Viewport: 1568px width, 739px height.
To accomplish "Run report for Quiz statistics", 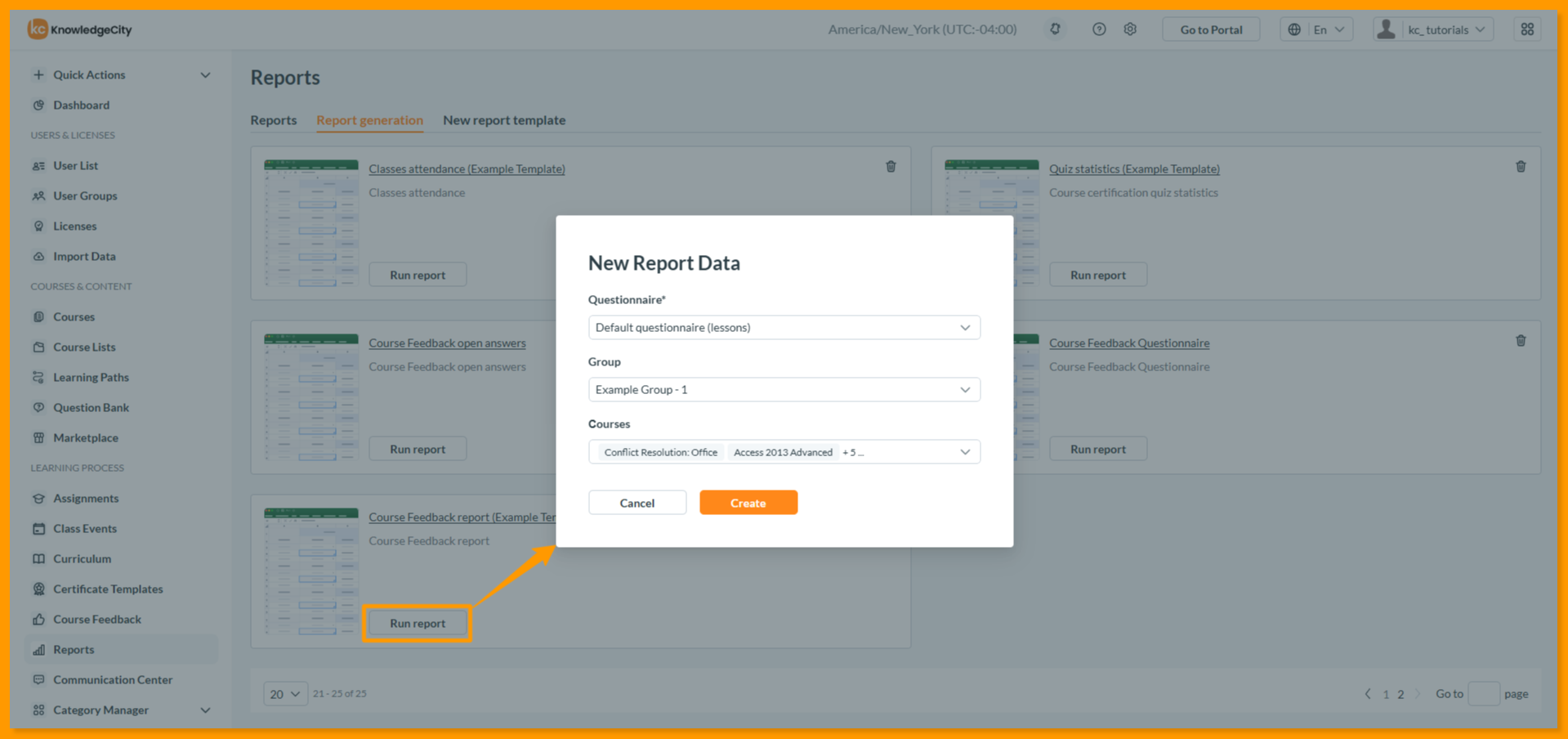I will pyautogui.click(x=1098, y=275).
